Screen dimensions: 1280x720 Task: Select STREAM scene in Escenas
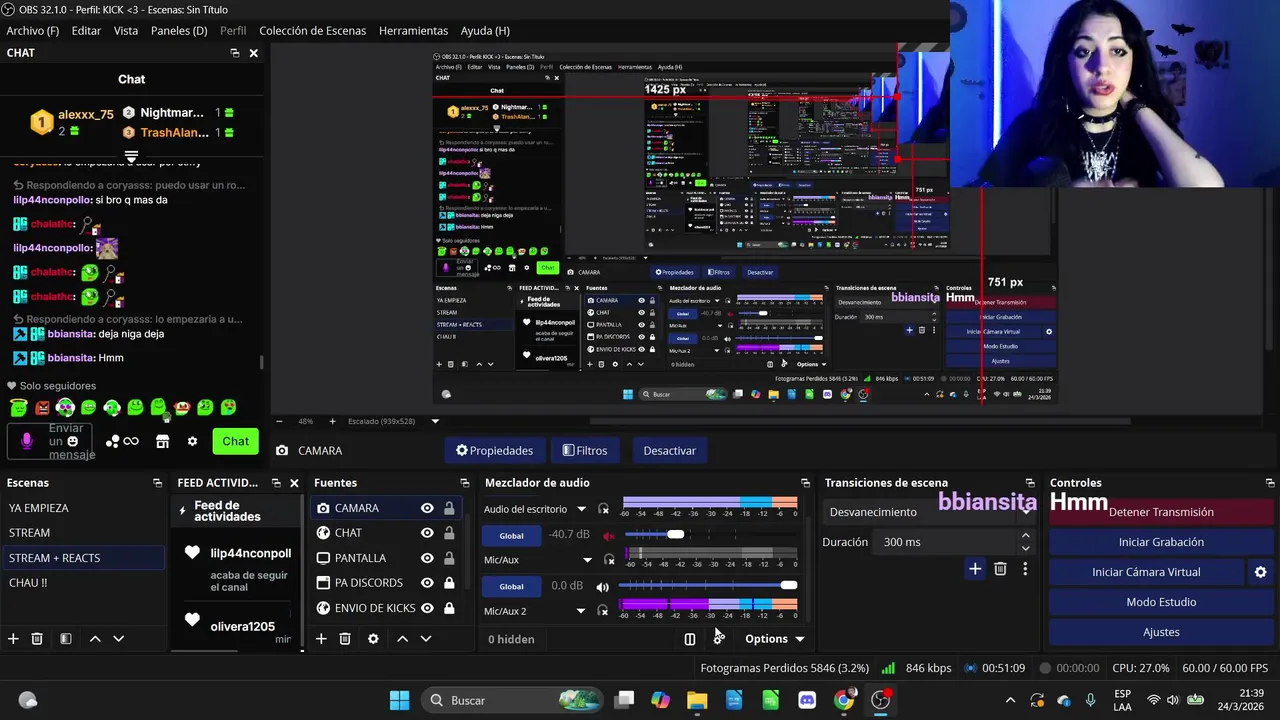(x=83, y=533)
